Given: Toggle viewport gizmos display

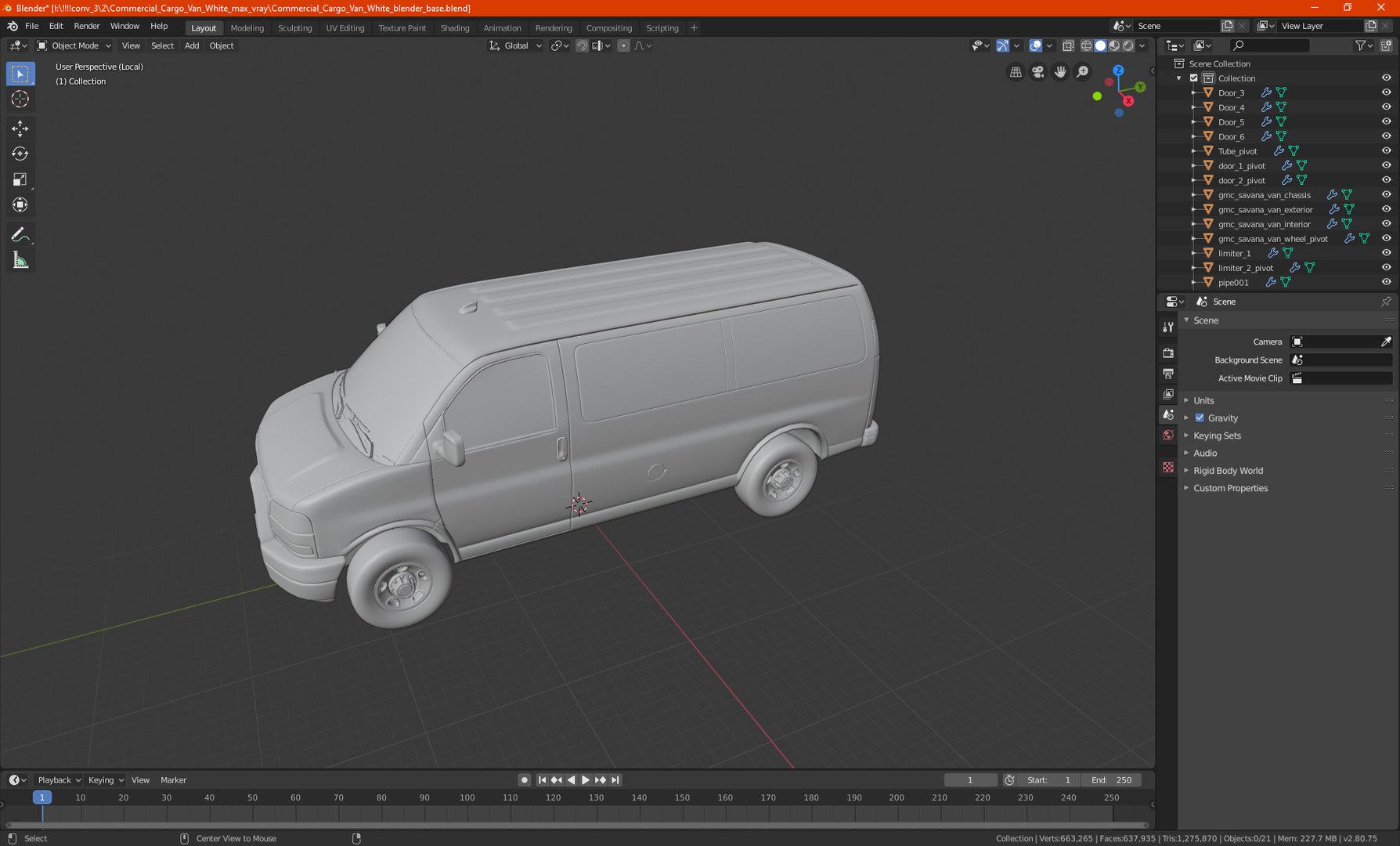Looking at the screenshot, I should point(1002,45).
